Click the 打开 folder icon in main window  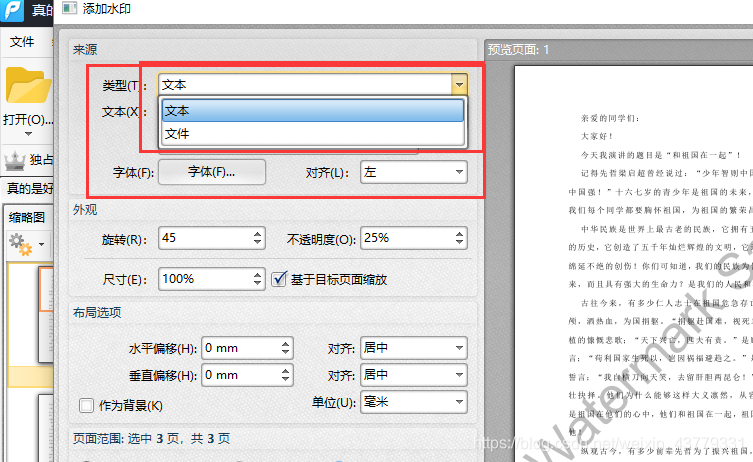pyautogui.click(x=28, y=85)
